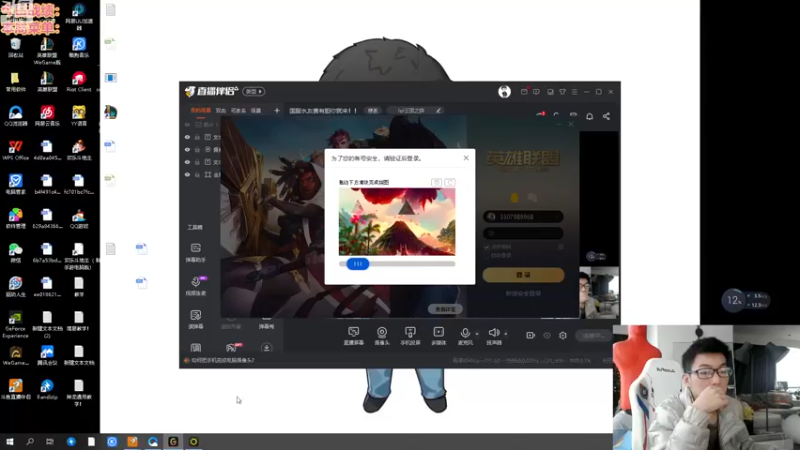
Task: Click the password input field
Action: pyautogui.click(x=523, y=233)
